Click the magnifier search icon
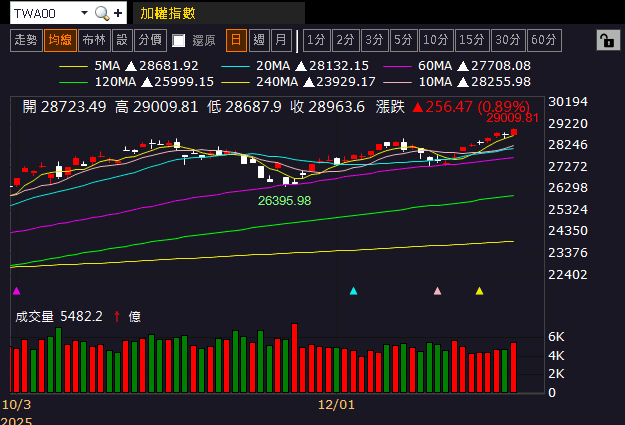 (102, 13)
